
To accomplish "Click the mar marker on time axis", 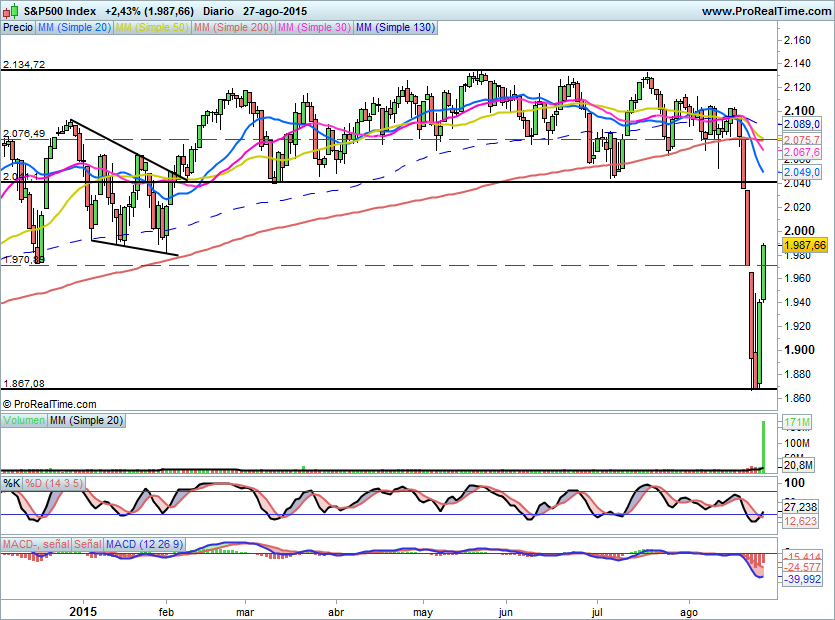I will (245, 612).
